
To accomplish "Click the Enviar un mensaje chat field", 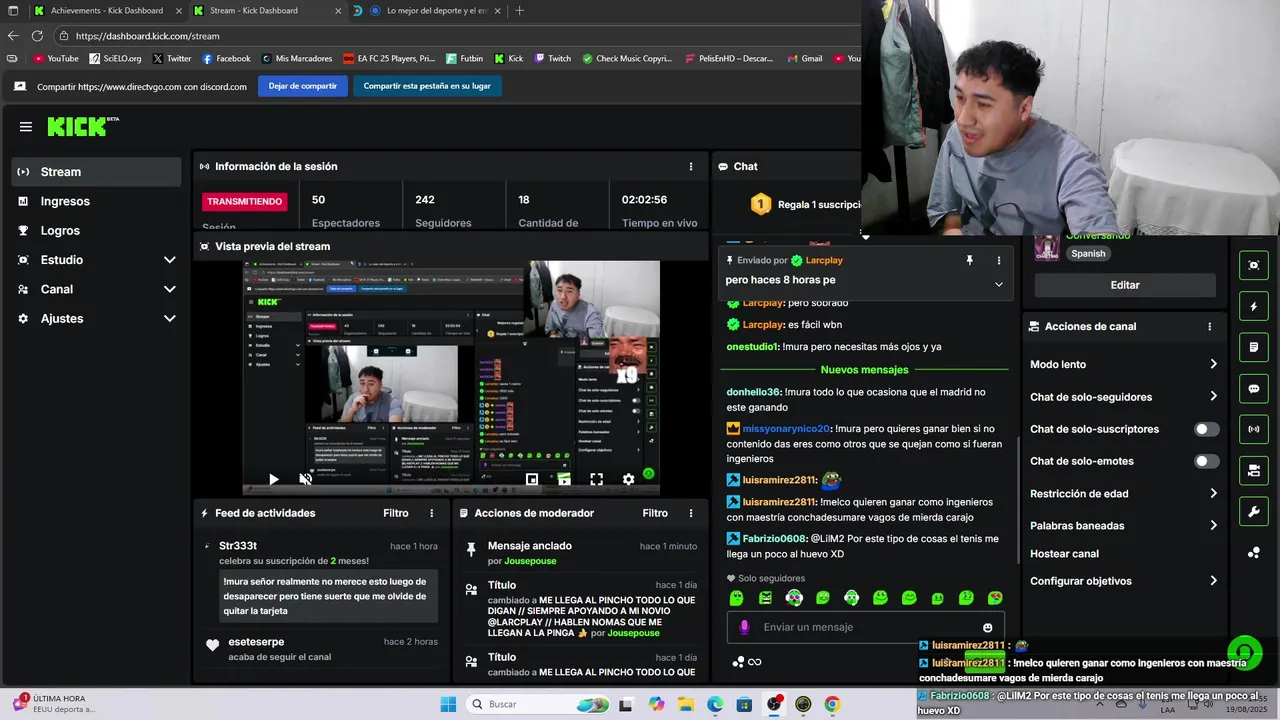I will click(866, 627).
